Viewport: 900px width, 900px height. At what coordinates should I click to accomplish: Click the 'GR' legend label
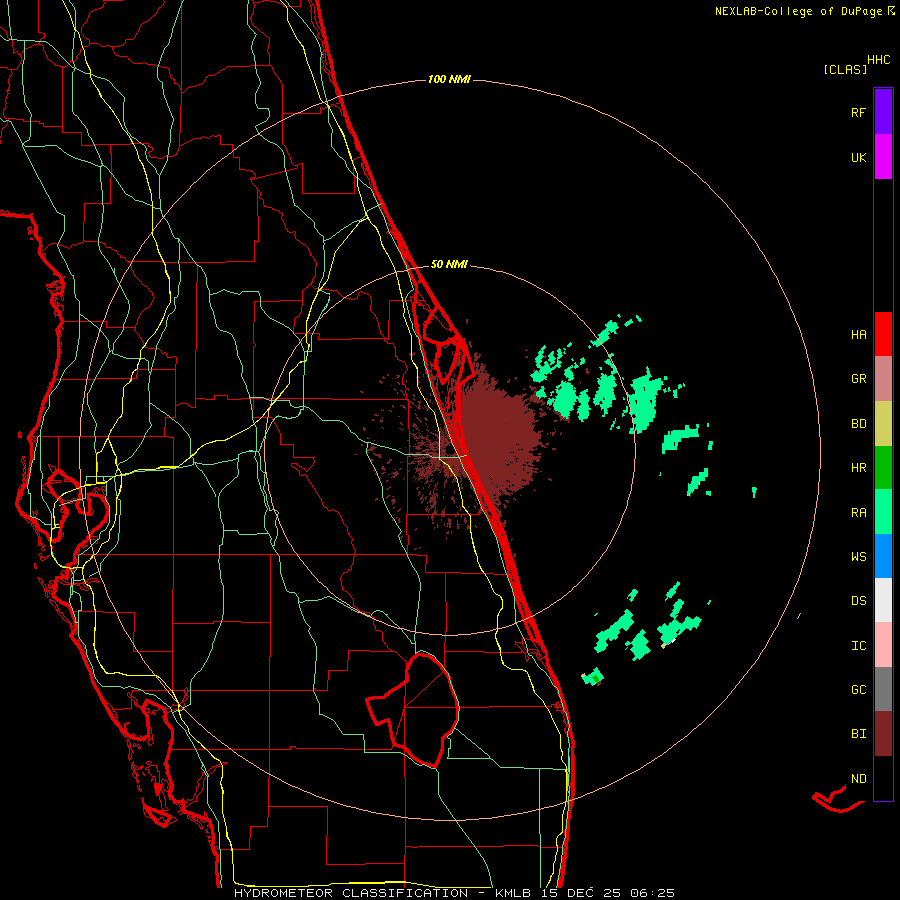tap(858, 379)
